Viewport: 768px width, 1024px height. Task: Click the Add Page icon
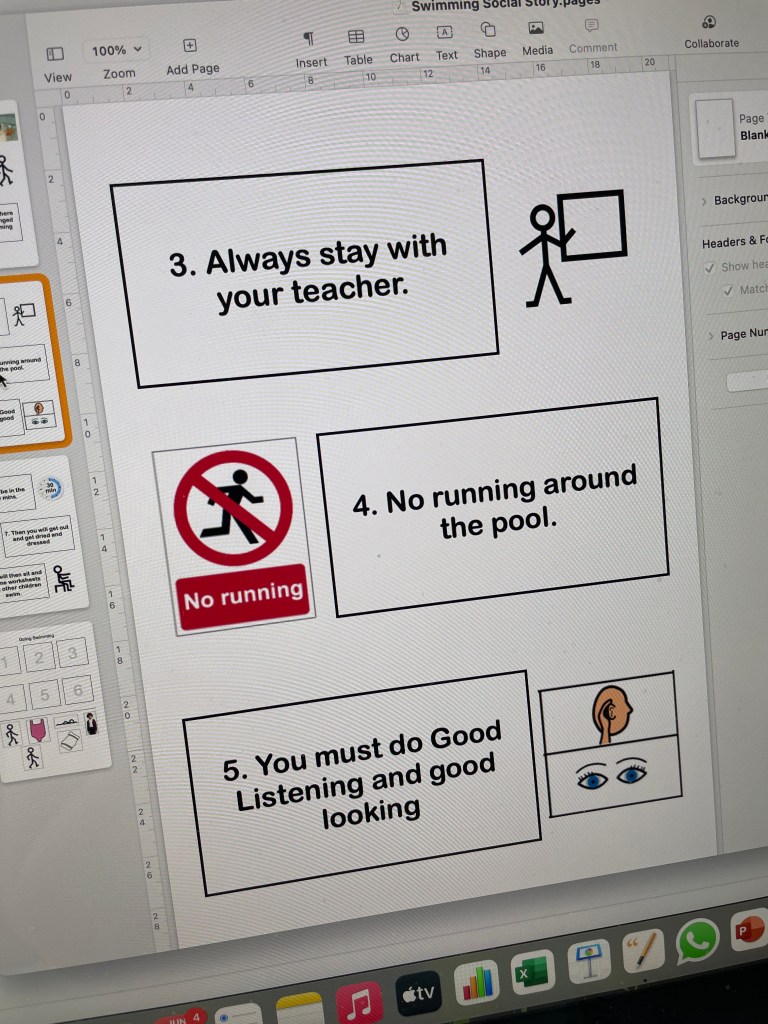point(190,46)
